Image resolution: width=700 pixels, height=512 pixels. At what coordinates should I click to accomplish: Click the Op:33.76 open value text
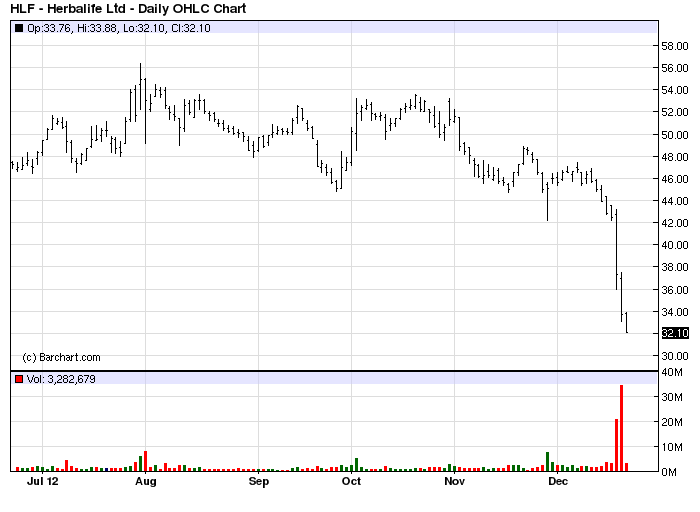click(x=49, y=28)
